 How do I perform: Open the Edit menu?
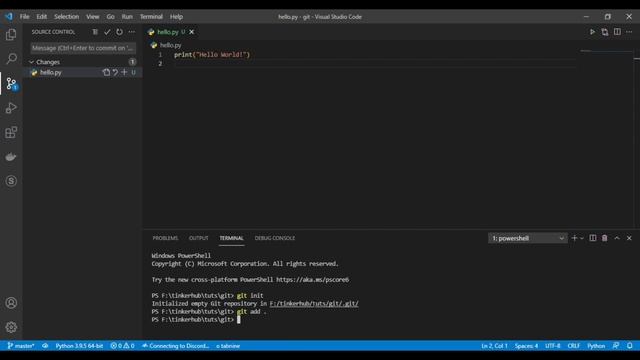[x=42, y=17]
